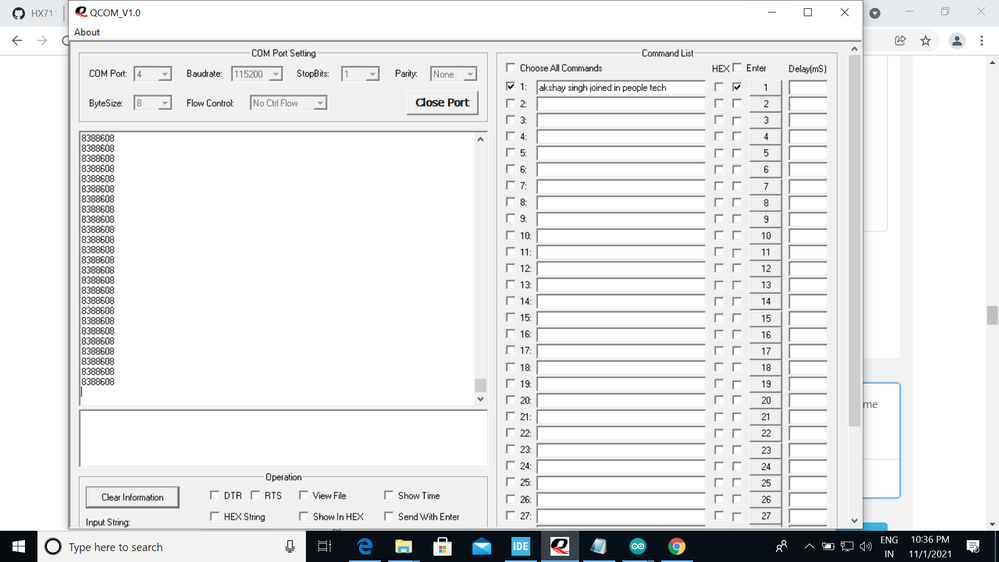The width and height of the screenshot is (999, 562).
Task: Click the send button numbered 12
Action: pos(765,268)
